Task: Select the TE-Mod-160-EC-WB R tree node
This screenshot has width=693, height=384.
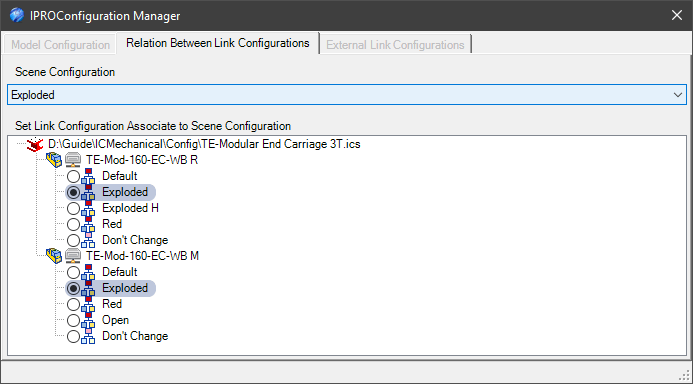Action: tap(142, 160)
